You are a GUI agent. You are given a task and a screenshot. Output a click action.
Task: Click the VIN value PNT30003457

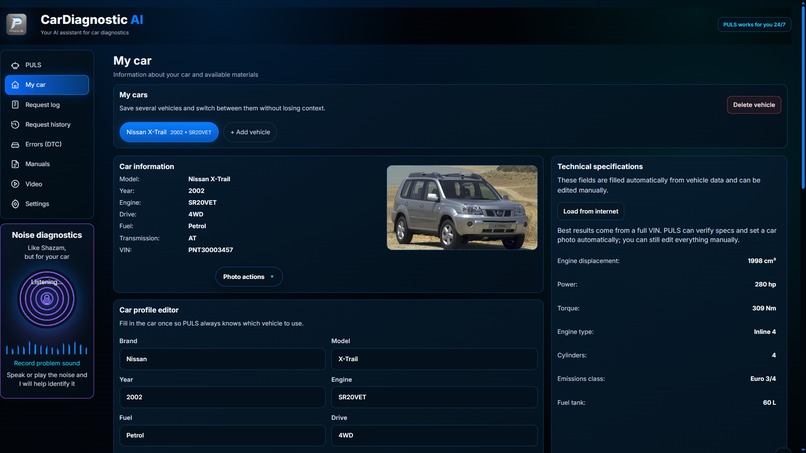point(210,250)
